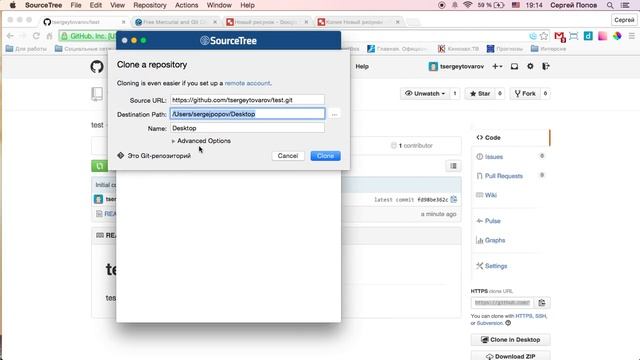Click the input language flag icon
Viewport: 640px width, 360px height.
[x=516, y=5]
